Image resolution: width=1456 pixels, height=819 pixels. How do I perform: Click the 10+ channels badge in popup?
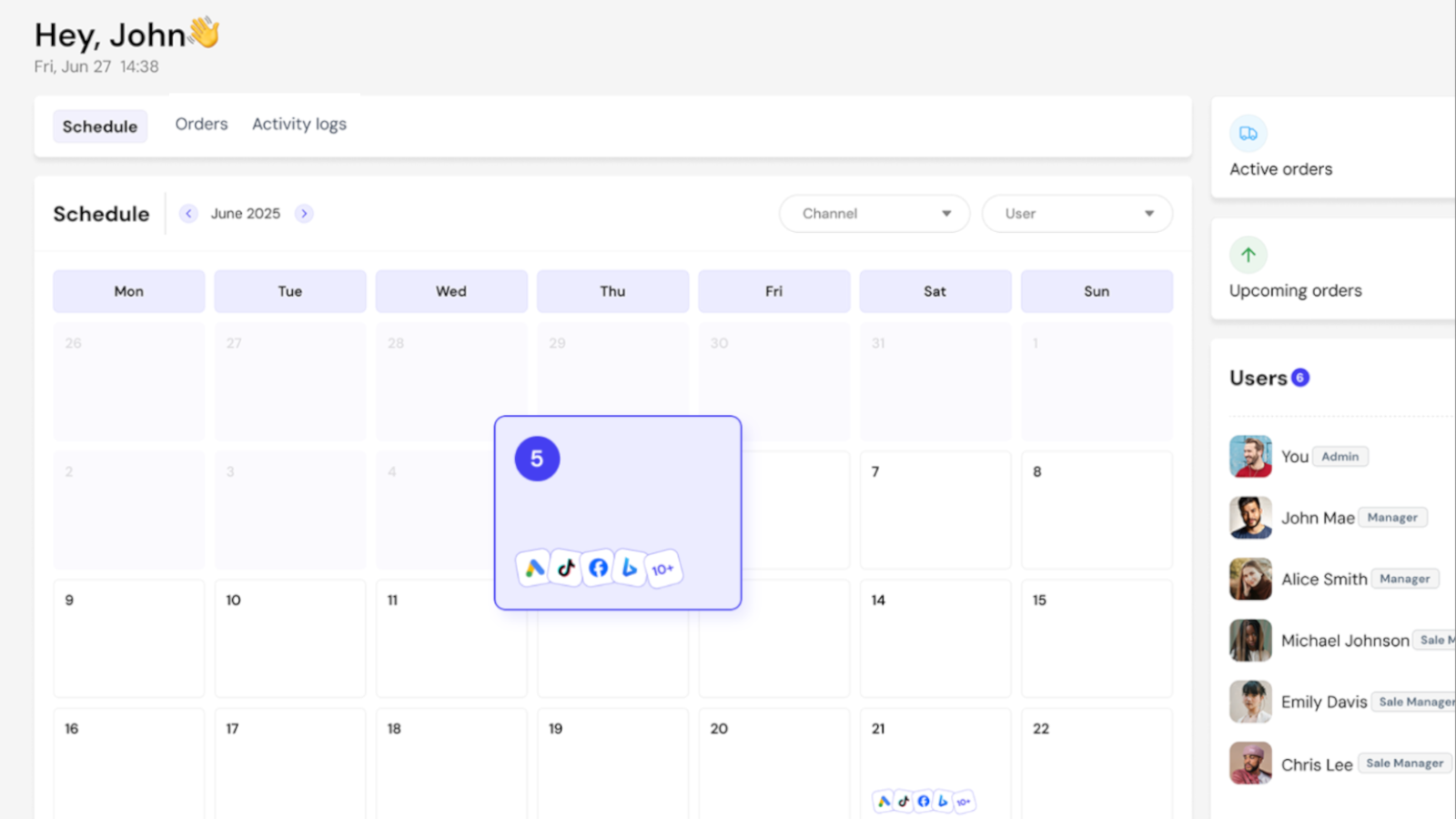point(662,569)
